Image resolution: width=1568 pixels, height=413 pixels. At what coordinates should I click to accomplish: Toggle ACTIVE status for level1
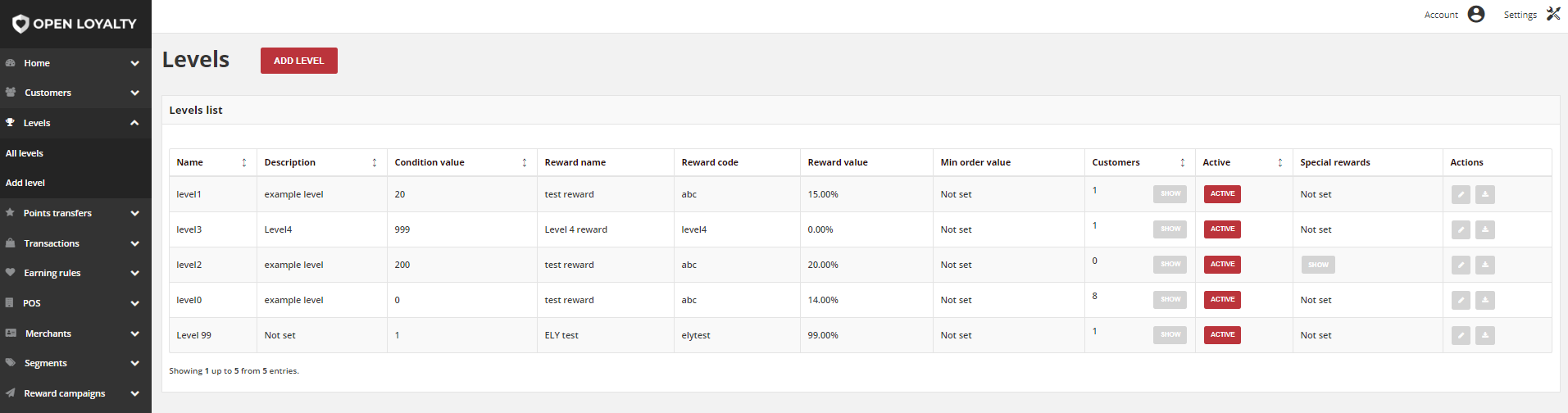[1222, 194]
